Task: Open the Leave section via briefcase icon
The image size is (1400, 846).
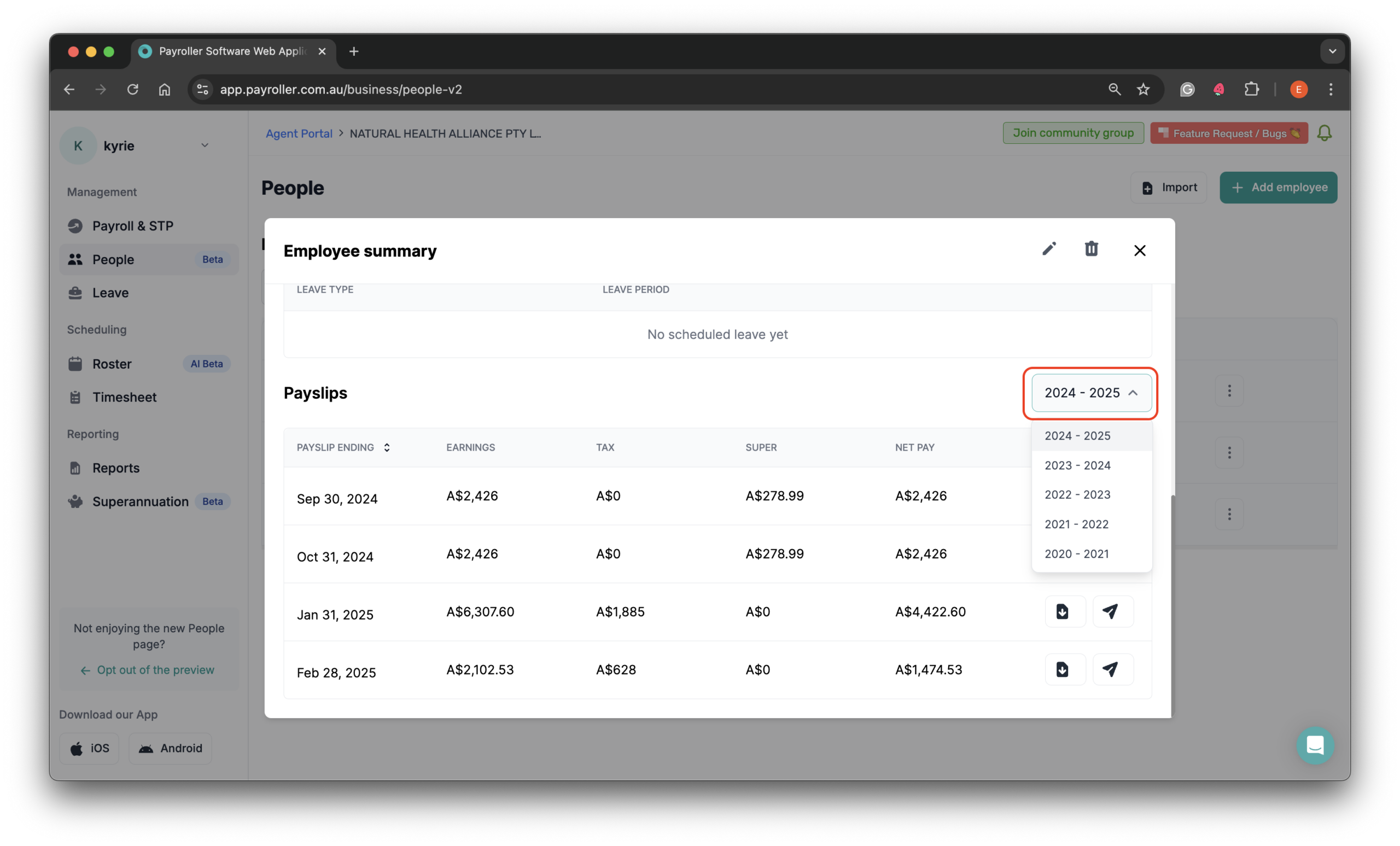Action: coord(75,293)
